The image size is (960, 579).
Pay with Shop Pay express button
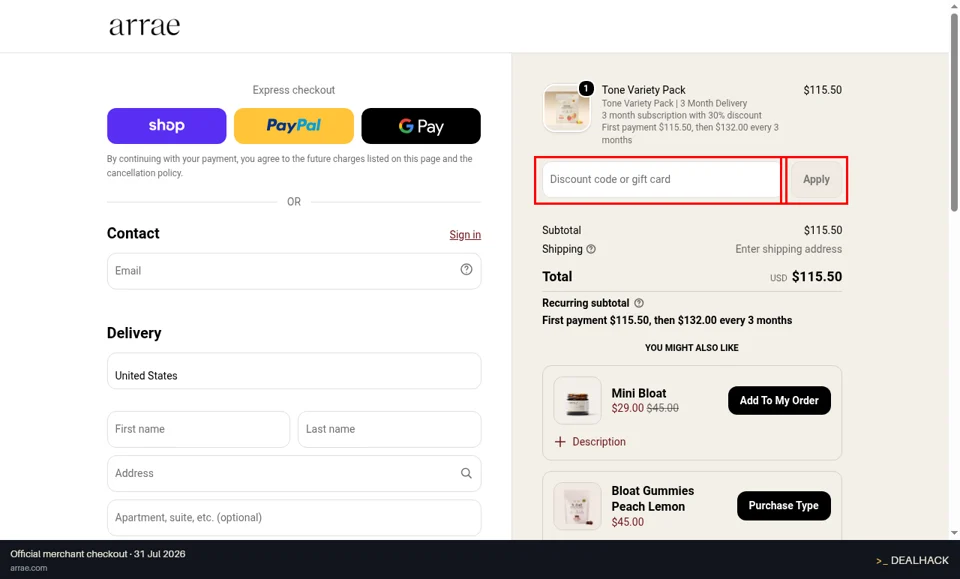167,126
